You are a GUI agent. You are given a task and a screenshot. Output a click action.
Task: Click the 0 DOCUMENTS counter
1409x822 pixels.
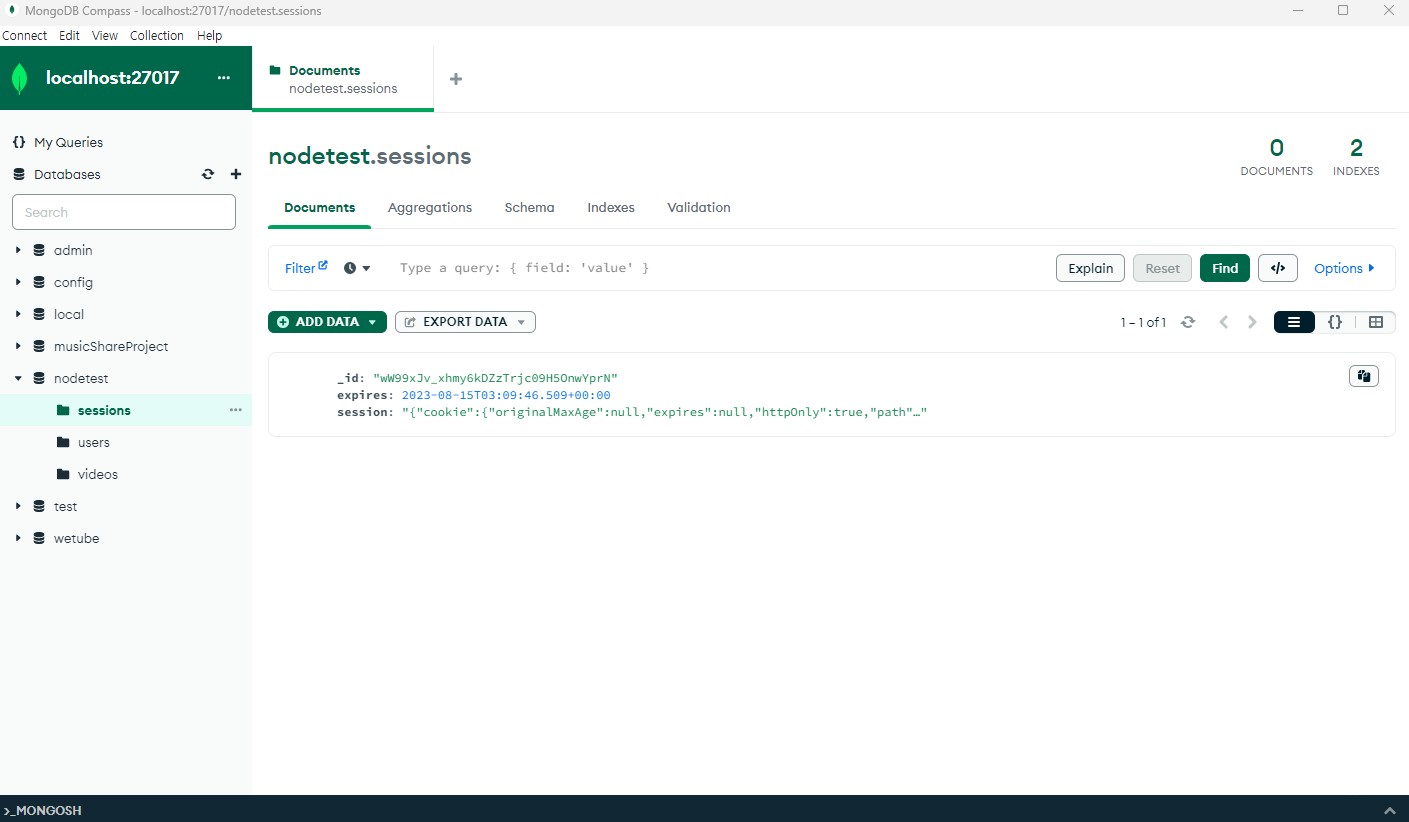[x=1277, y=158]
